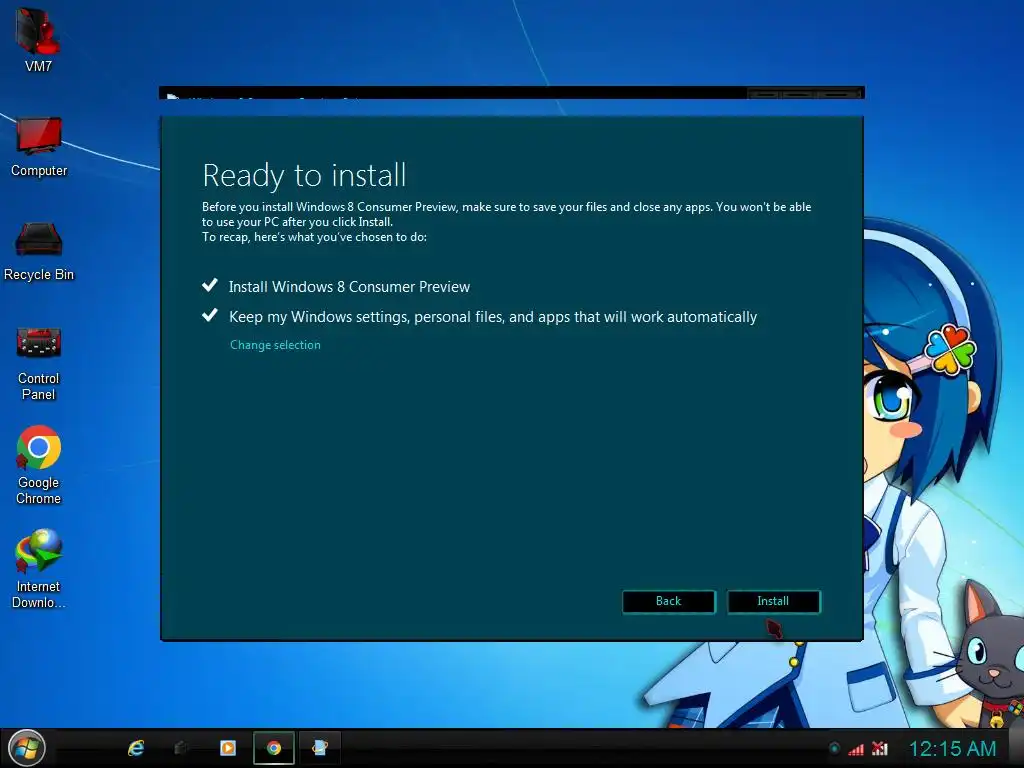The image size is (1024, 768).
Task: Open the Windows Start orb
Action: click(x=27, y=748)
